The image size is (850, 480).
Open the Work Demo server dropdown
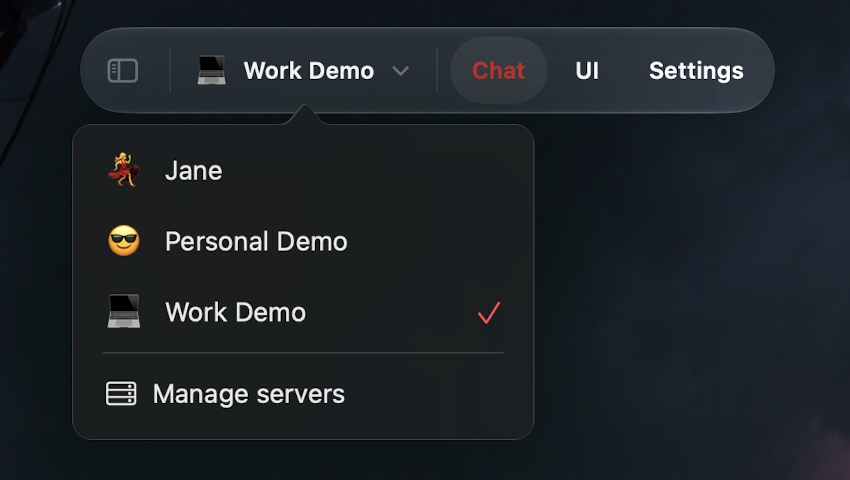click(x=304, y=71)
